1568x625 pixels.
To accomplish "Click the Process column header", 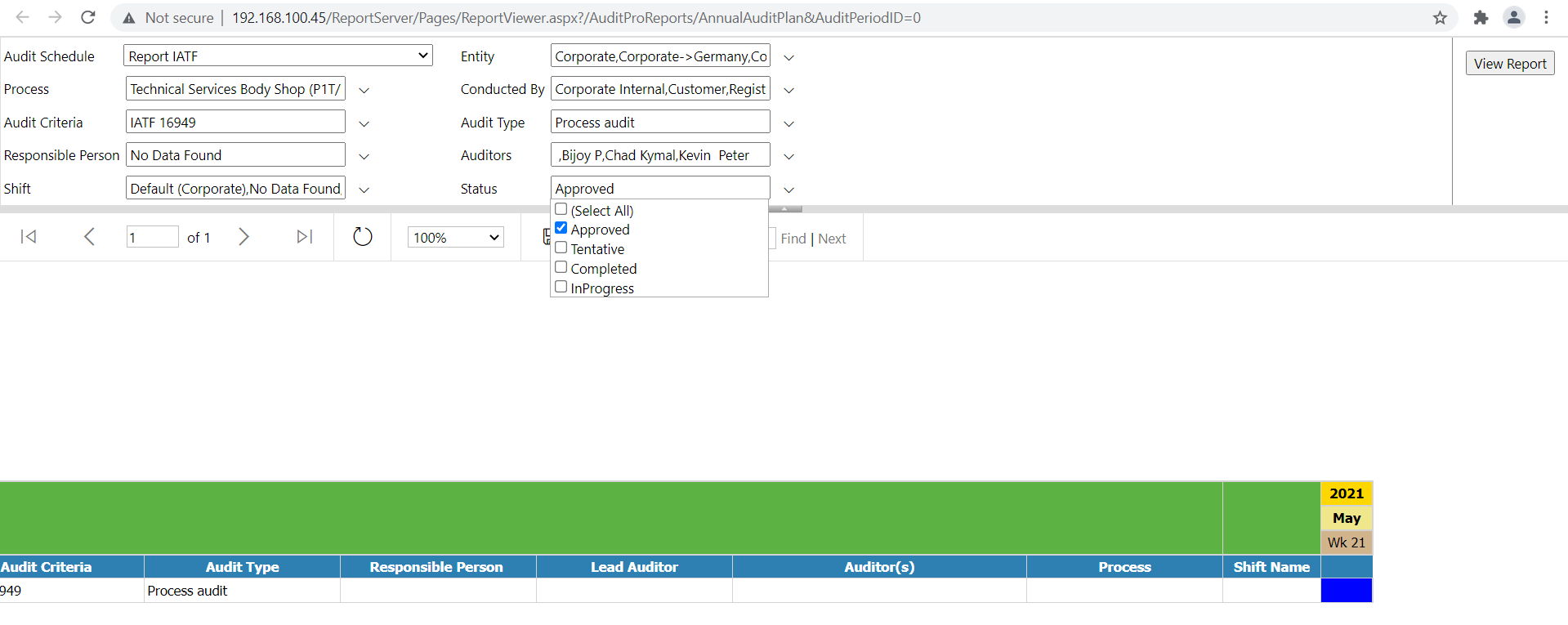I will [1125, 567].
